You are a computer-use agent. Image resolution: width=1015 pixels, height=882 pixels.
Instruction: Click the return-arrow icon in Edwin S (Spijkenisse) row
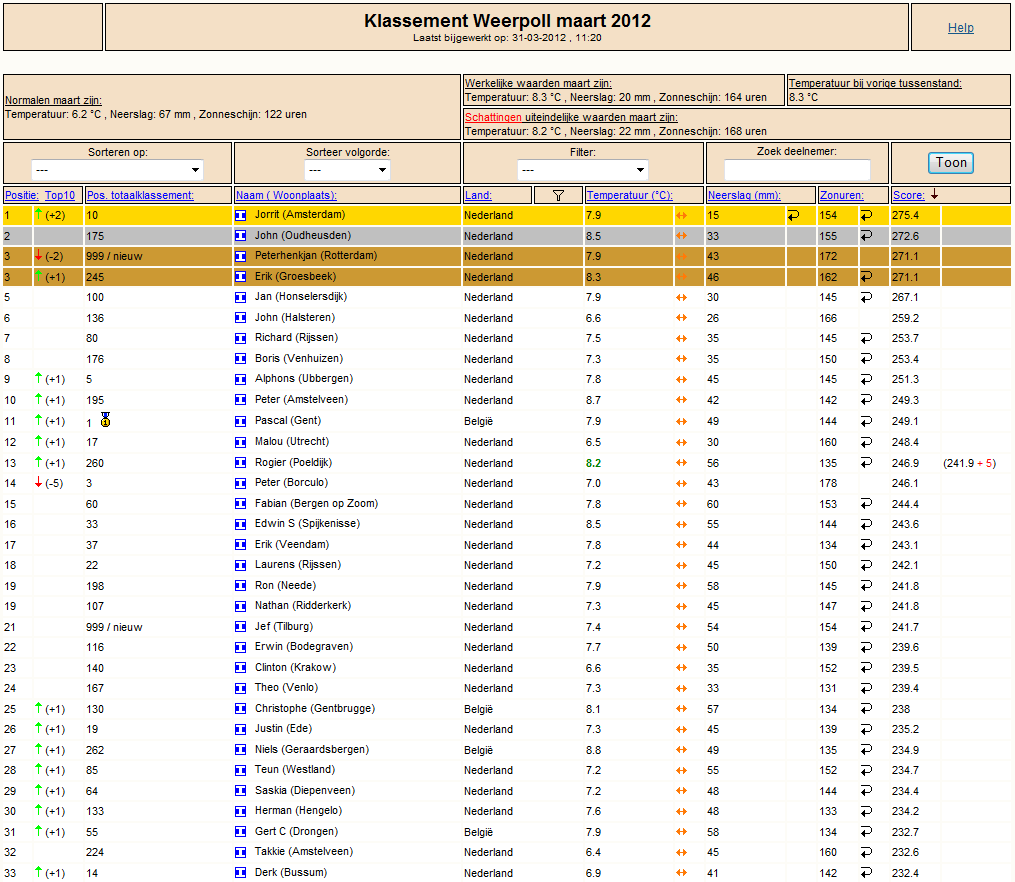tap(866, 524)
